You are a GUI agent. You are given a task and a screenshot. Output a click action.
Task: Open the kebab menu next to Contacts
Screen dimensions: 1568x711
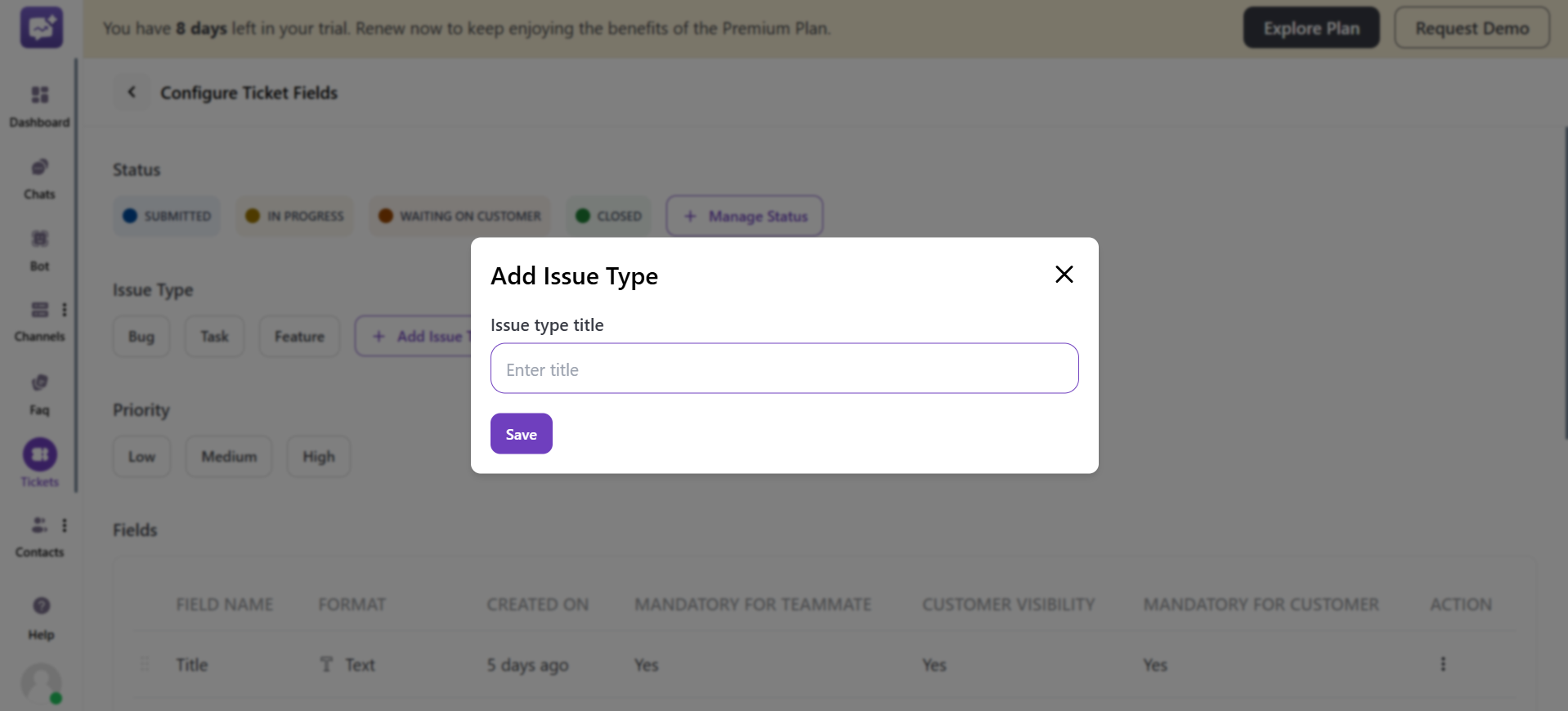[65, 525]
